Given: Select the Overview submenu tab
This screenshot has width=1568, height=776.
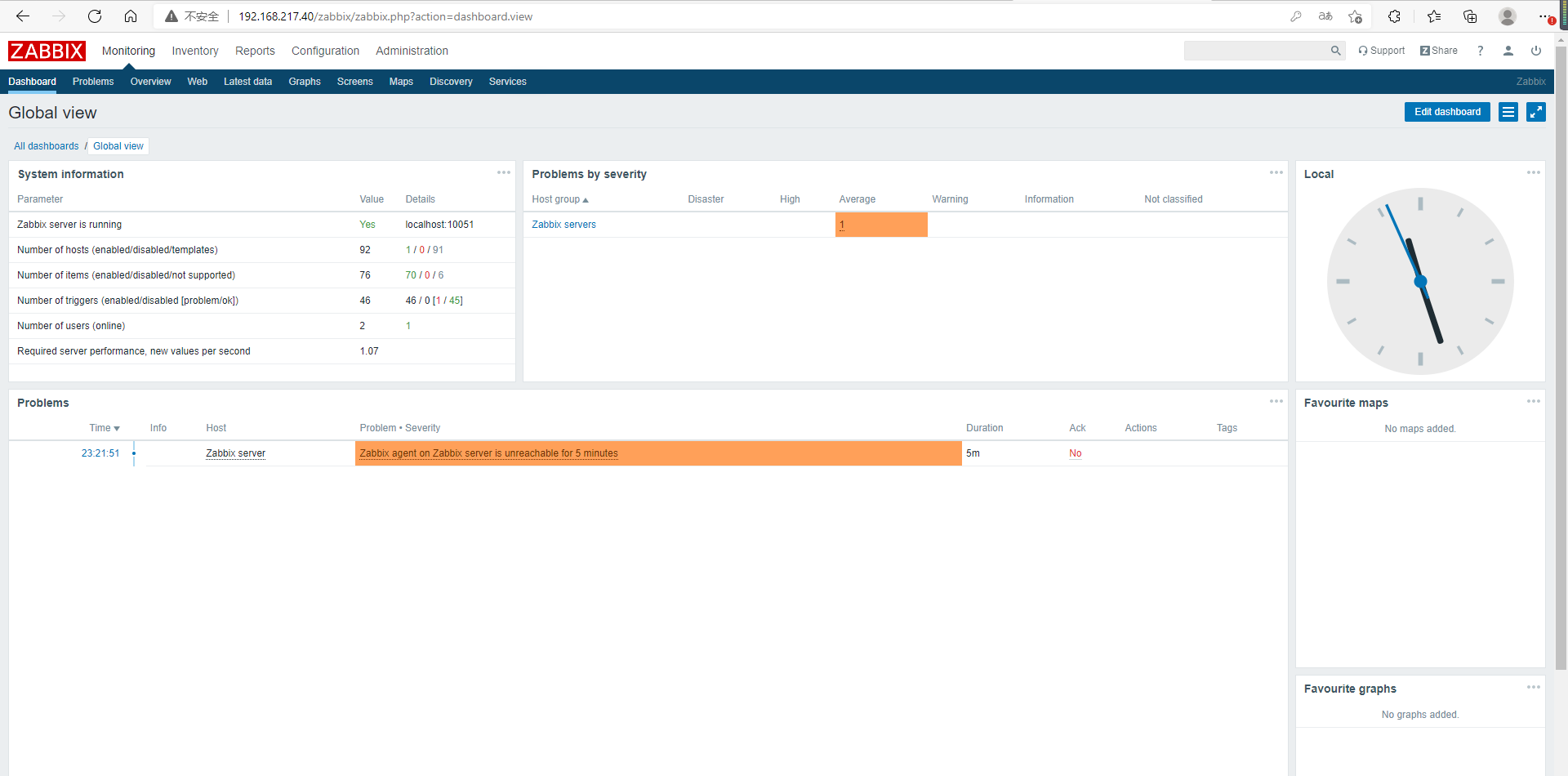Looking at the screenshot, I should (150, 82).
